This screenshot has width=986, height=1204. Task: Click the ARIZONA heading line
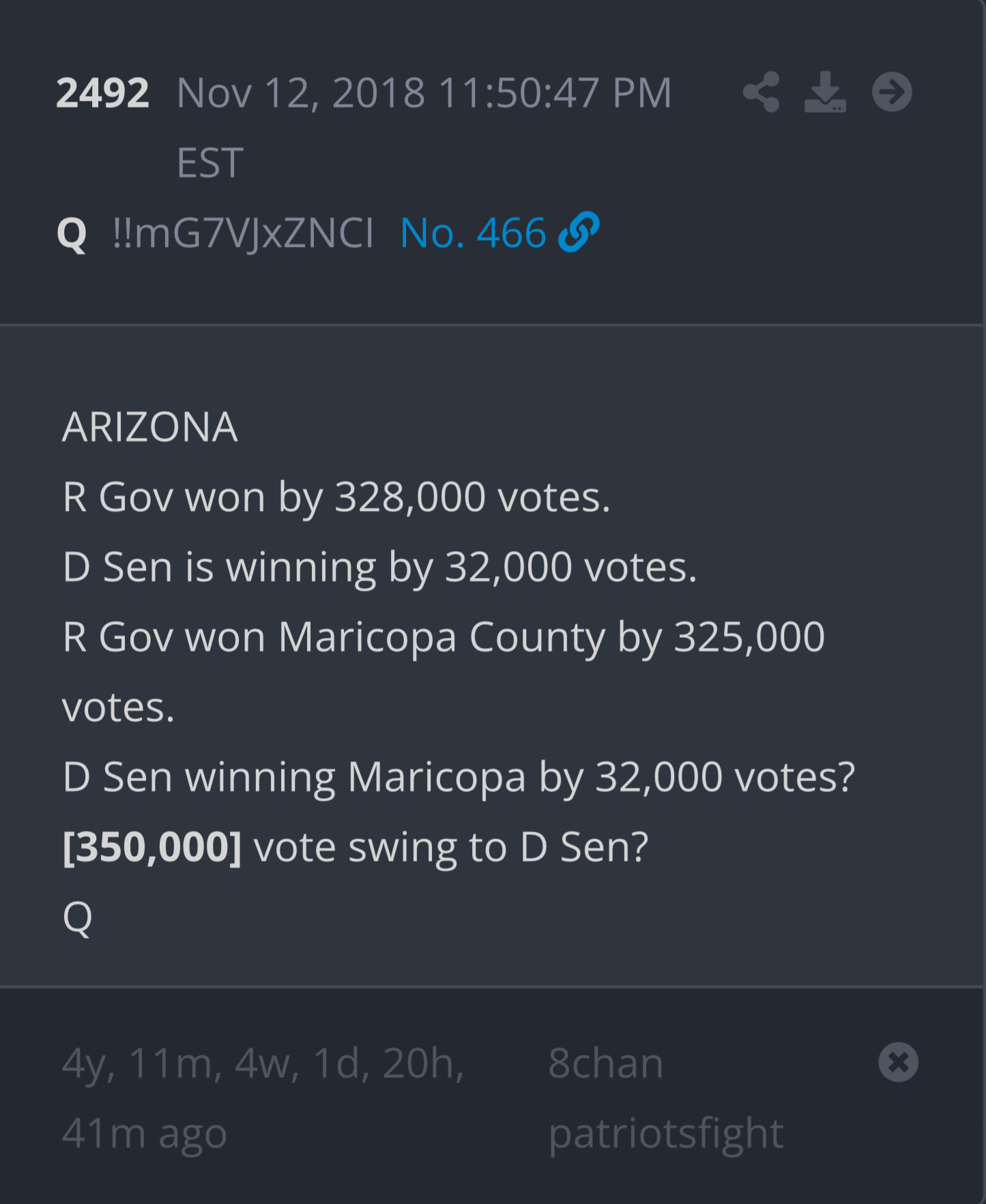[x=150, y=427]
